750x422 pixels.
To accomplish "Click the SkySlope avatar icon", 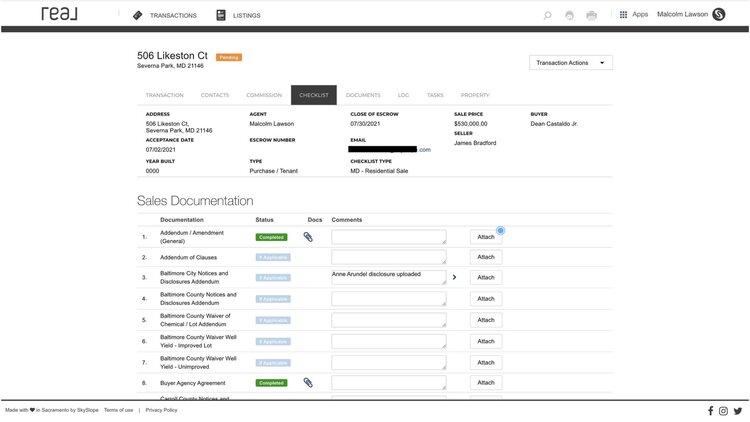I will pos(718,14).
